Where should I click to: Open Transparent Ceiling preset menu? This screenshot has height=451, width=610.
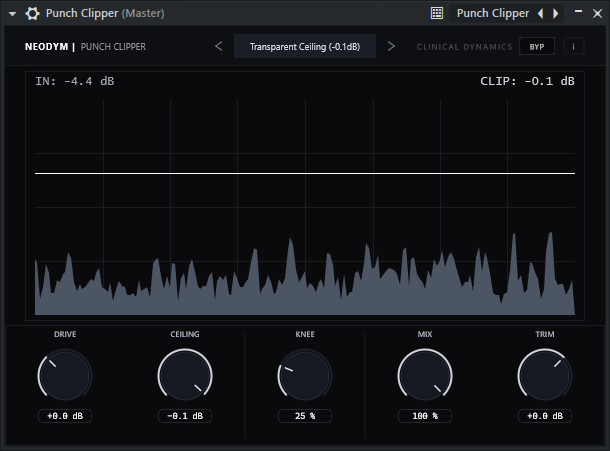[x=305, y=46]
